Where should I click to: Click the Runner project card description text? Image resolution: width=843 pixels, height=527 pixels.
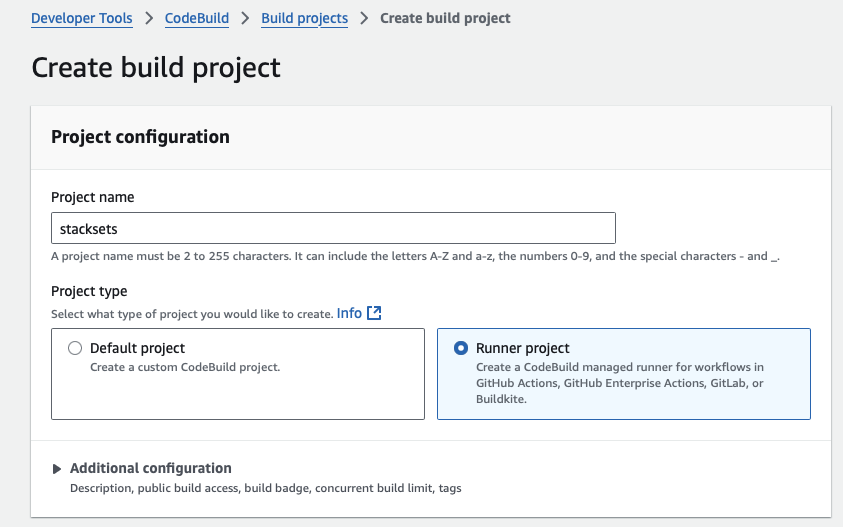620,383
